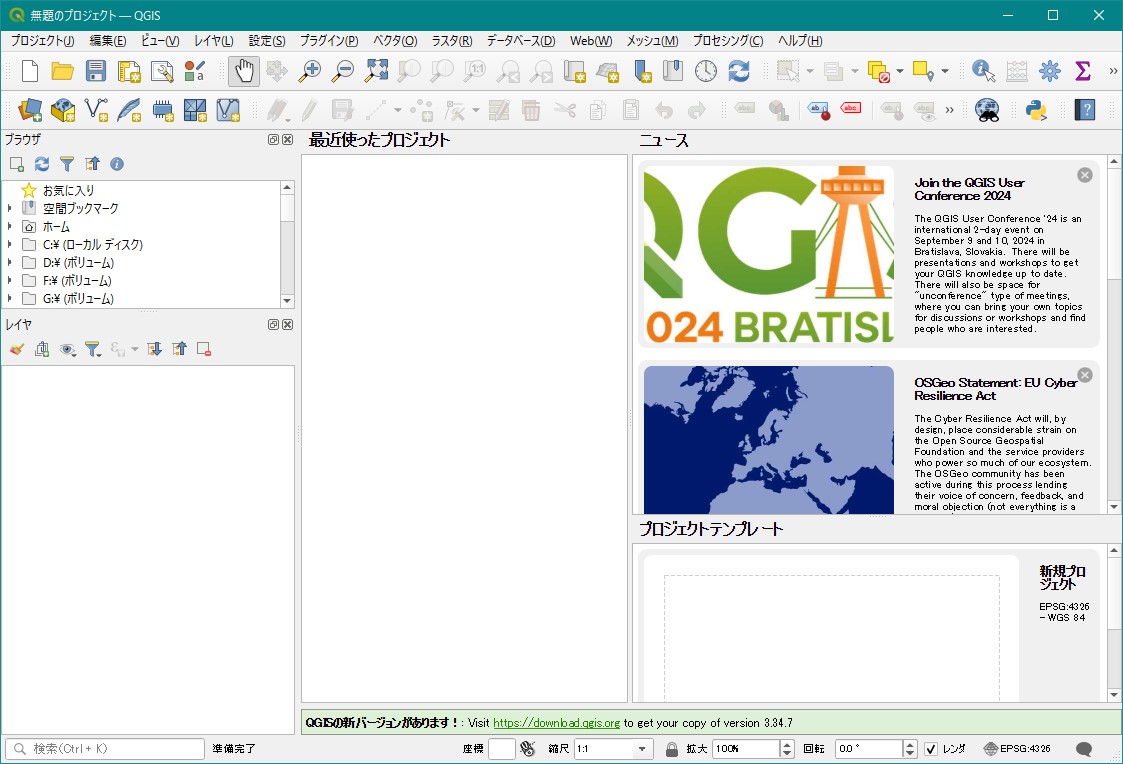Open new print layout icon
The height and width of the screenshot is (764, 1123).
coord(129,71)
